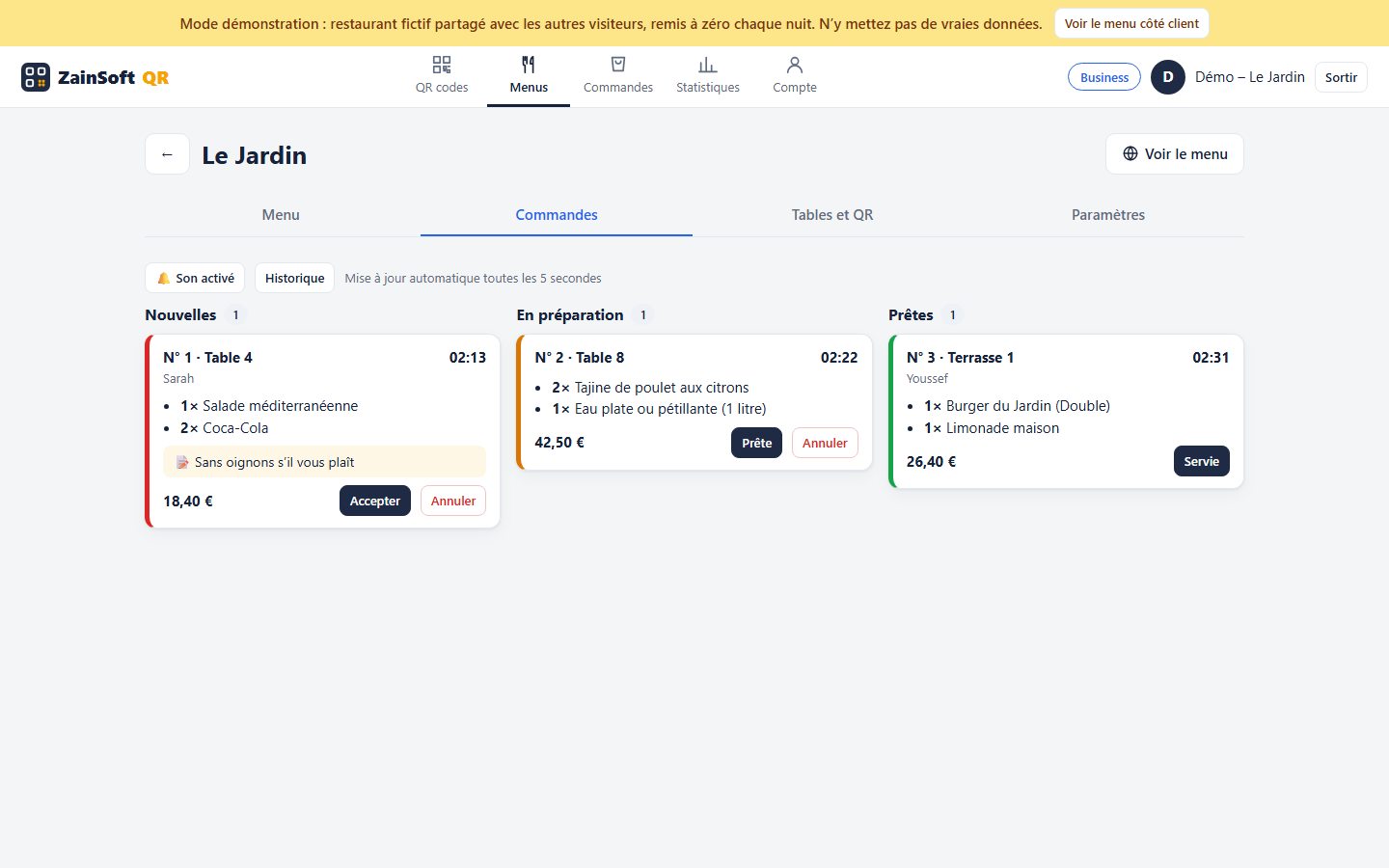Click Voir le menu côté client

click(x=1131, y=23)
